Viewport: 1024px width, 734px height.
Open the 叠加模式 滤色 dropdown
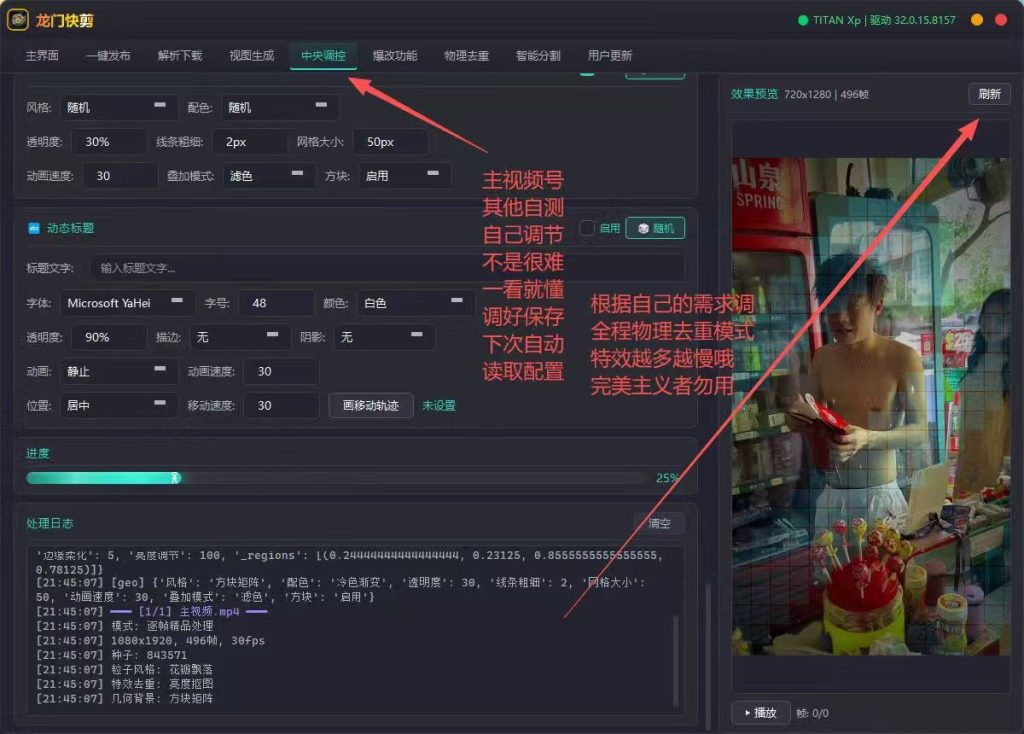(268, 176)
